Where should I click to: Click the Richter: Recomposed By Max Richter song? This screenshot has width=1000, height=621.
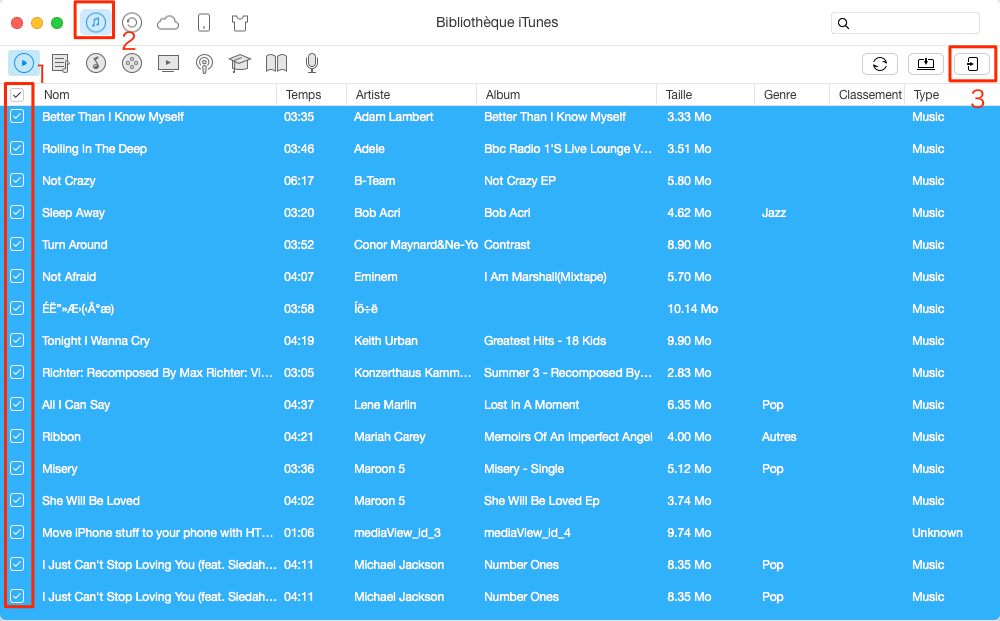[158, 372]
